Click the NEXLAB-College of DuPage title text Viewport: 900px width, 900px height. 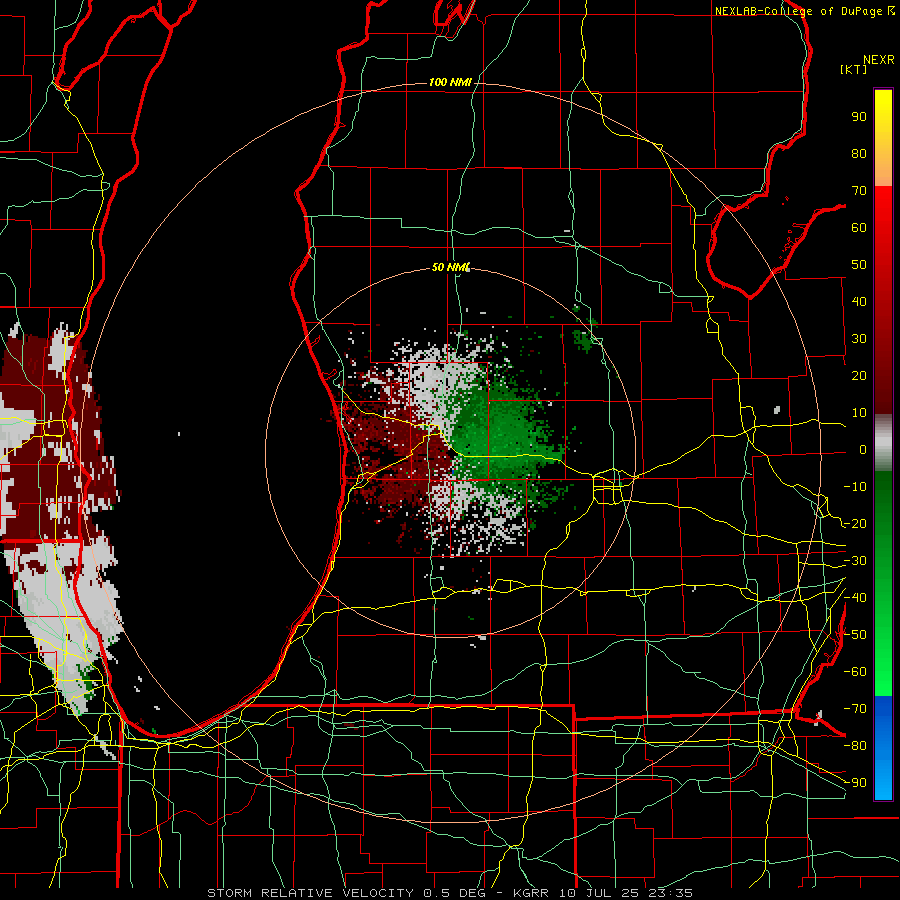tap(798, 11)
